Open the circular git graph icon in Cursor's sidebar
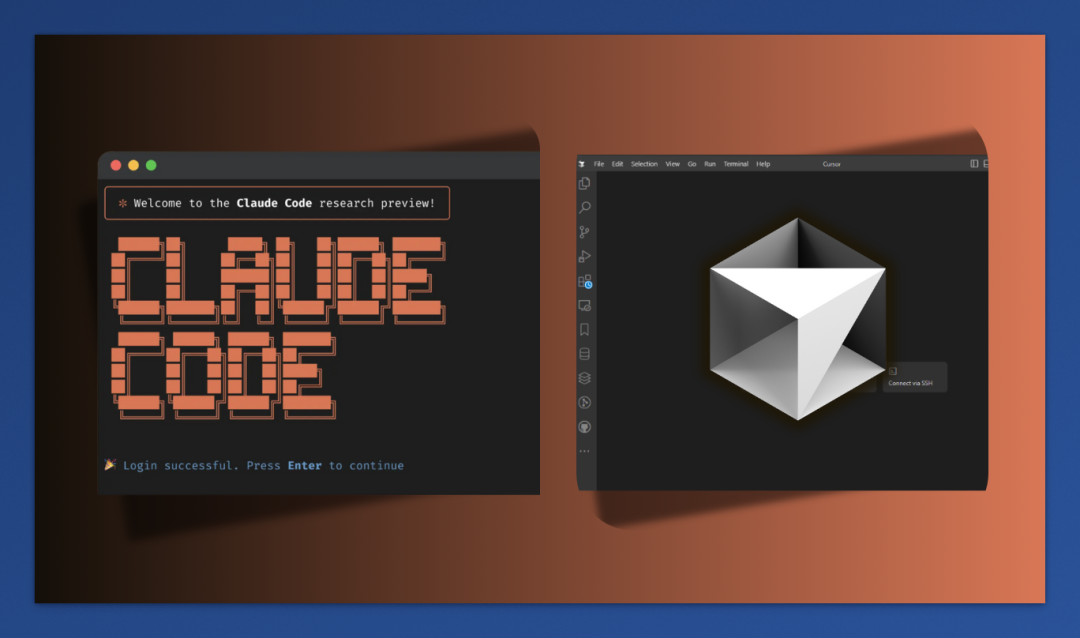 pos(584,402)
